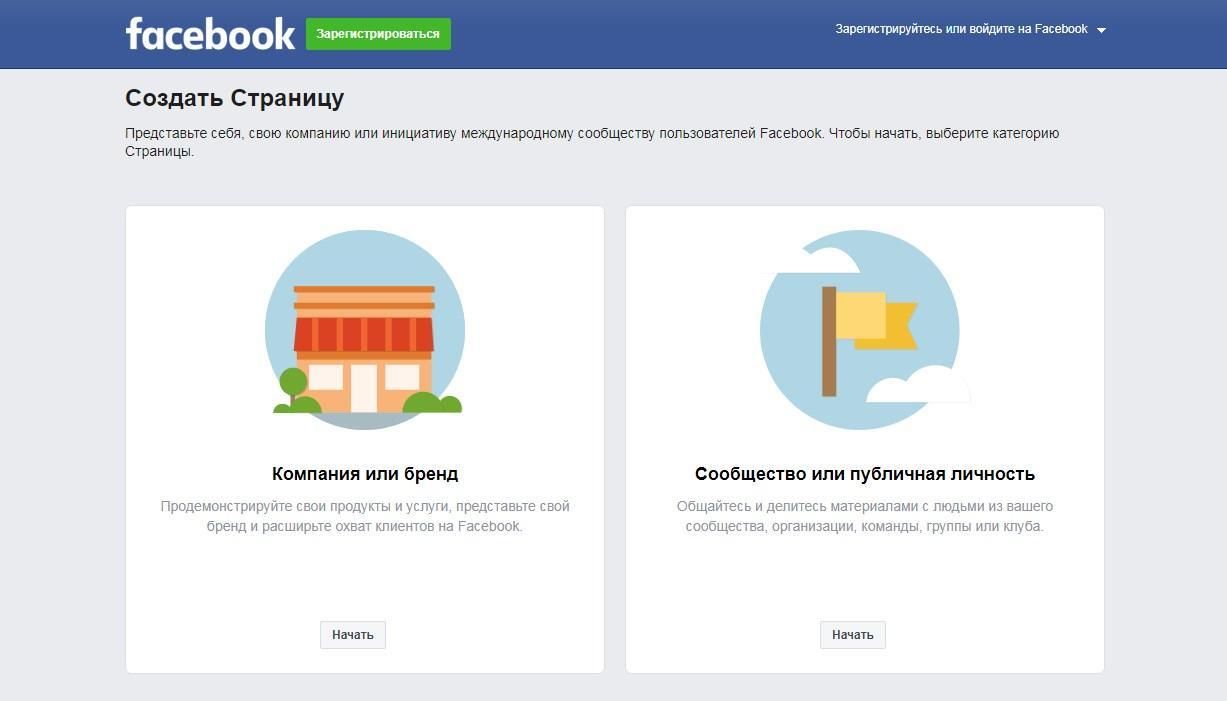
Task: Click the Facebook logo
Action: tap(210, 33)
